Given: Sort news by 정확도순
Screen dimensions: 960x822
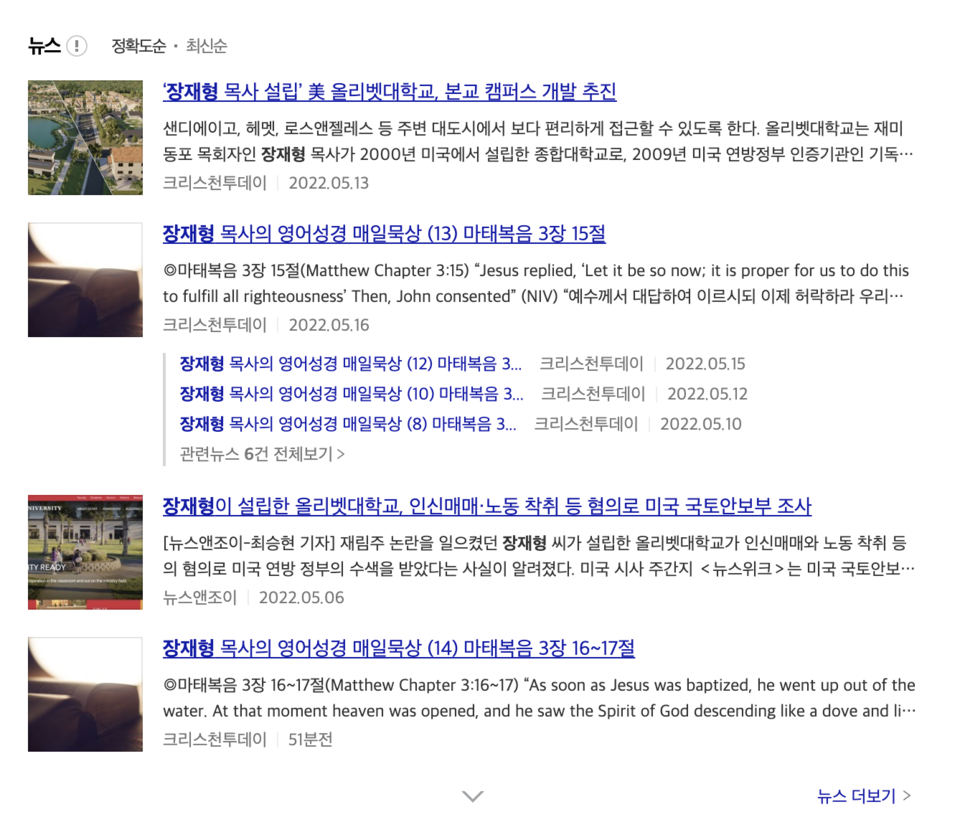Looking at the screenshot, I should (x=138, y=46).
